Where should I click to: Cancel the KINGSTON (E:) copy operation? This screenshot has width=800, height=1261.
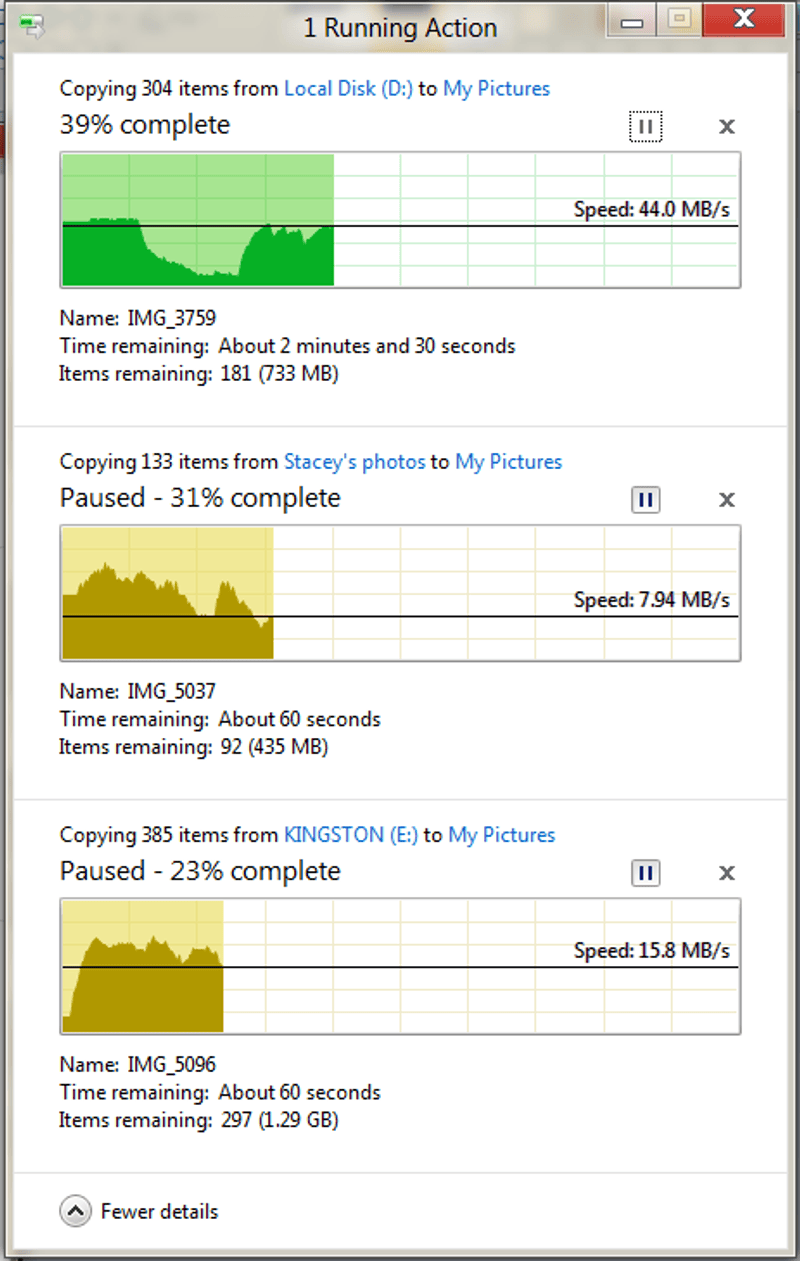[727, 872]
